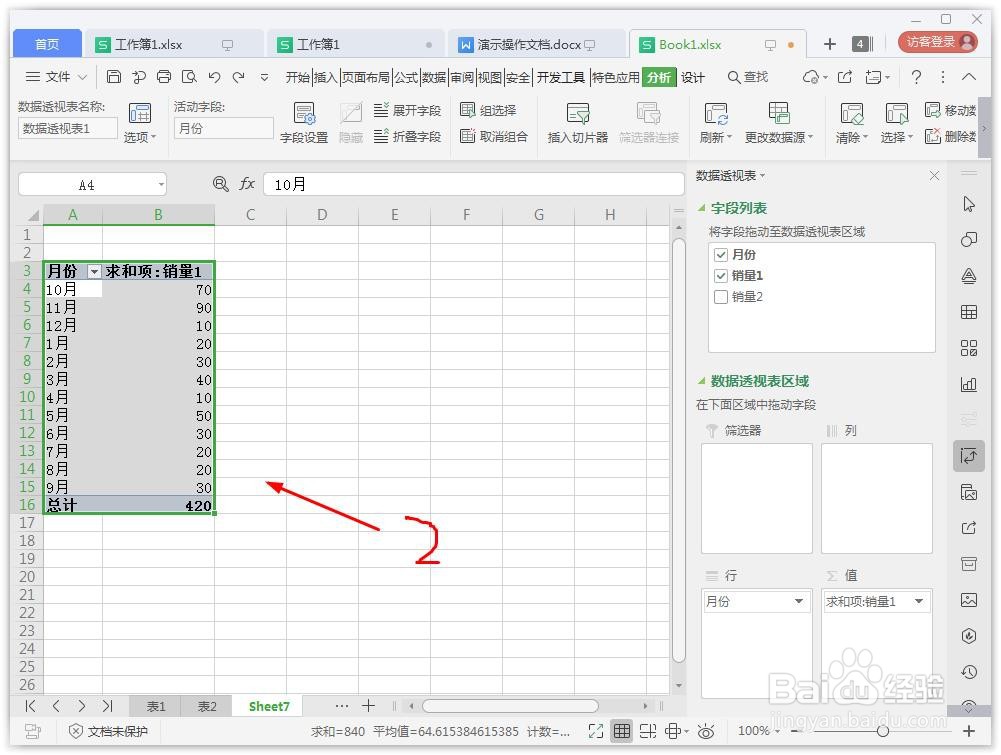This screenshot has height=755, width=1001.
Task: Collapse the 数据透视表区域 section
Action: tap(702, 381)
